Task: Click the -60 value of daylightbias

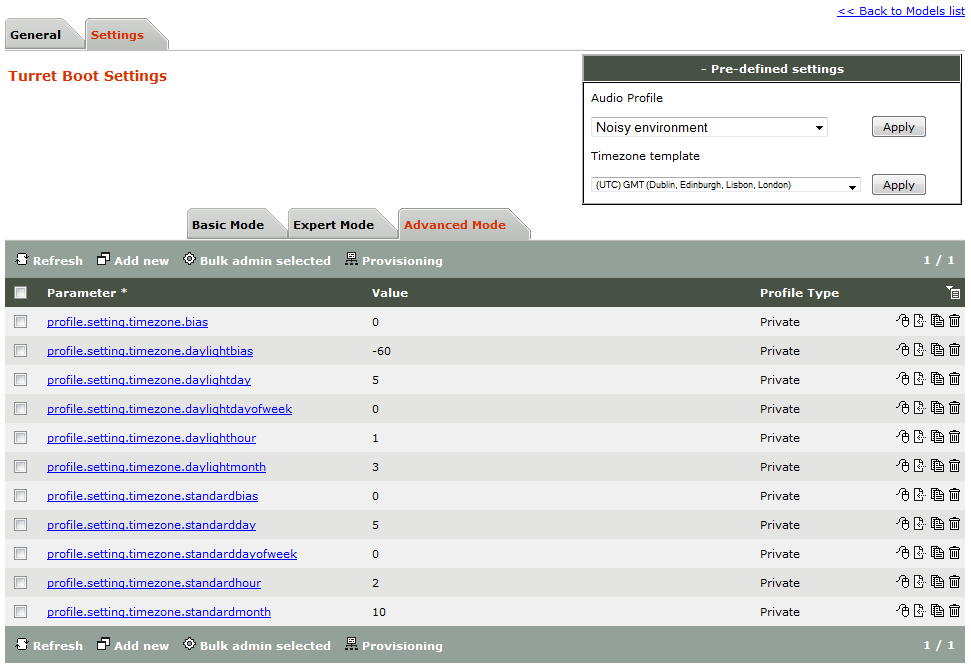Action: 381,351
